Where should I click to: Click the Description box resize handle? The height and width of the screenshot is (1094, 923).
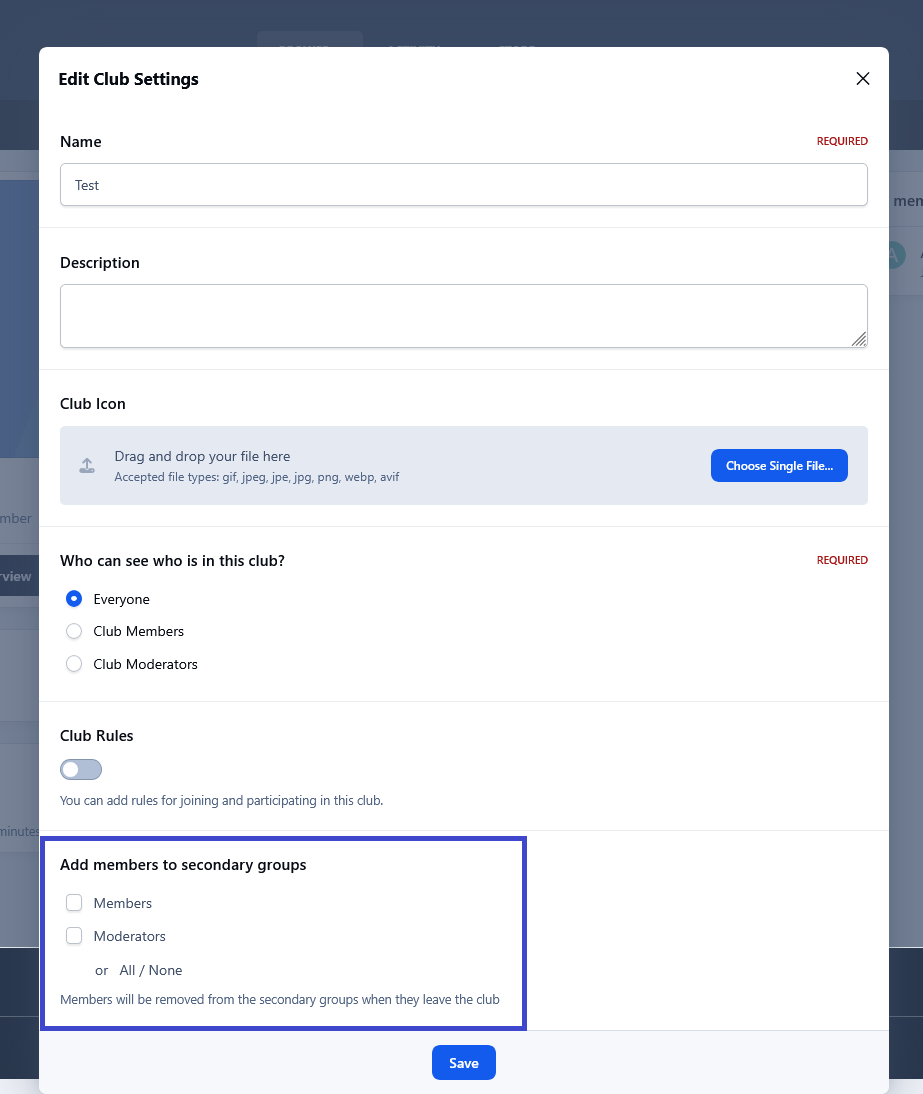pyautogui.click(x=859, y=339)
